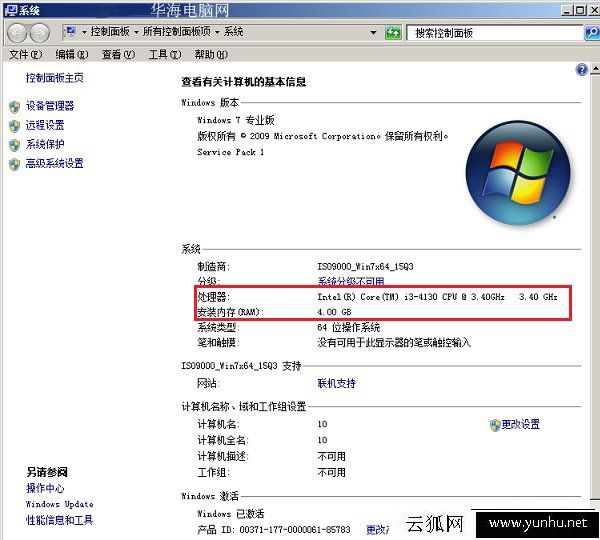Image resolution: width=600 pixels, height=540 pixels.
Task: Click the Windows 7 专业版 edition text
Action: pos(236,120)
